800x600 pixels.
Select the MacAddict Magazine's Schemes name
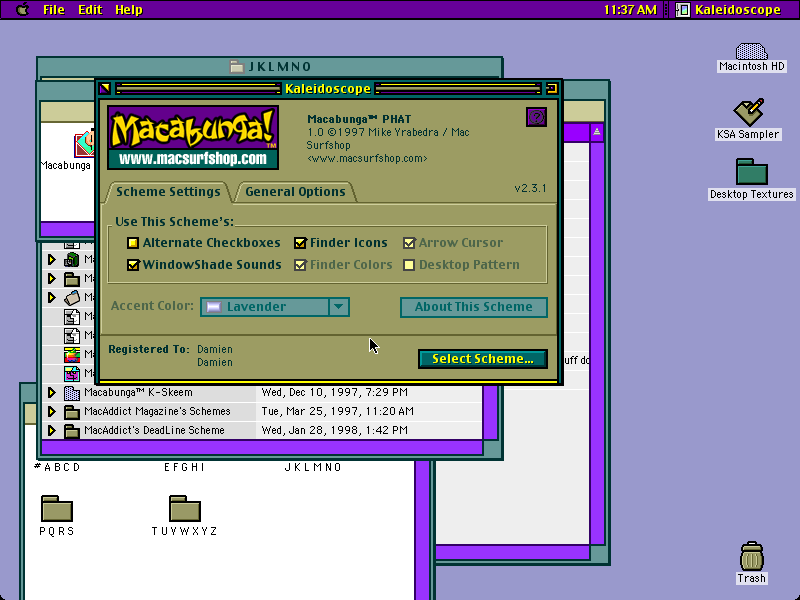pos(157,411)
